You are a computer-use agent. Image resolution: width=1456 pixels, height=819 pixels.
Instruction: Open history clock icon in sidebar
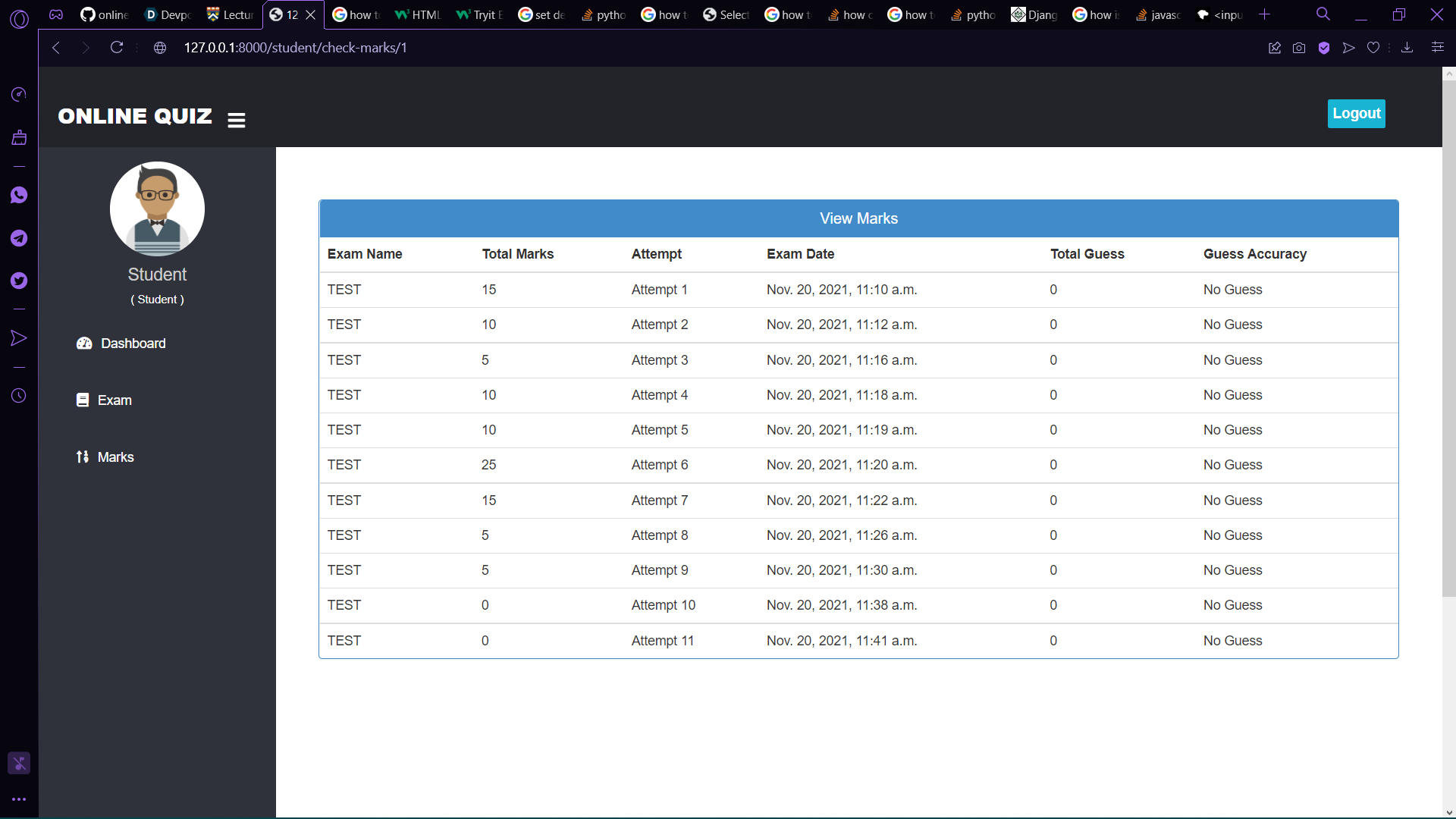click(19, 396)
